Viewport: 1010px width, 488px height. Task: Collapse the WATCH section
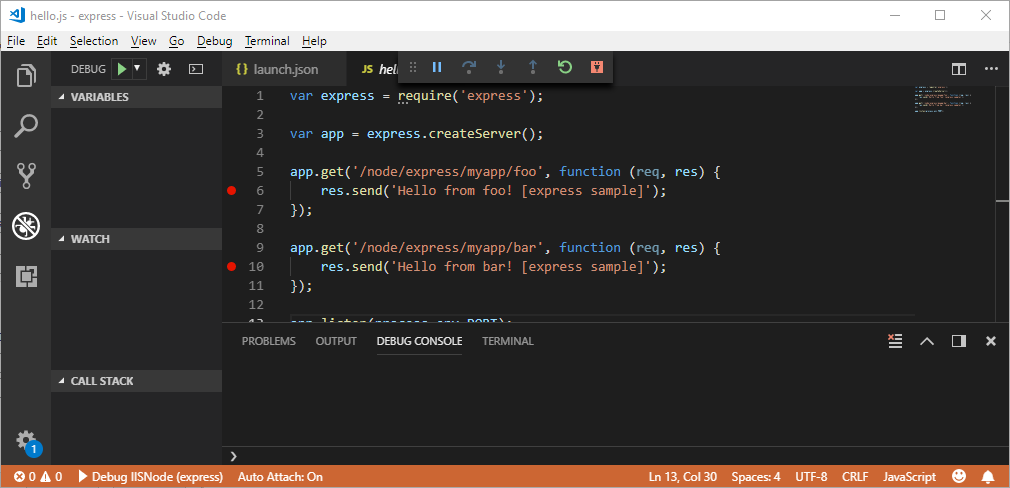(90, 239)
